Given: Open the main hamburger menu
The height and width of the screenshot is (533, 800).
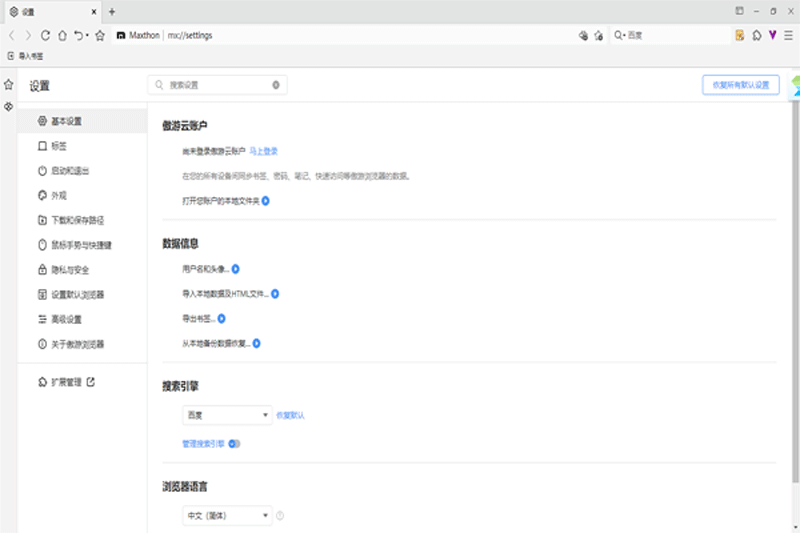Looking at the screenshot, I should pyautogui.click(x=788, y=35).
